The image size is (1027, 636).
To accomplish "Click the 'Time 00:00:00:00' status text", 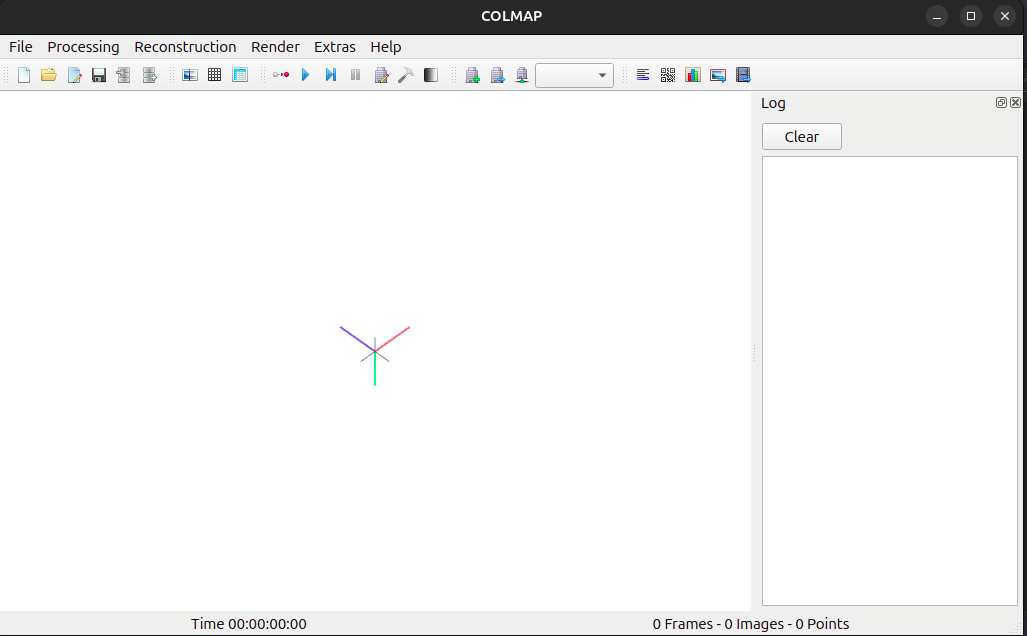I will click(x=249, y=624).
